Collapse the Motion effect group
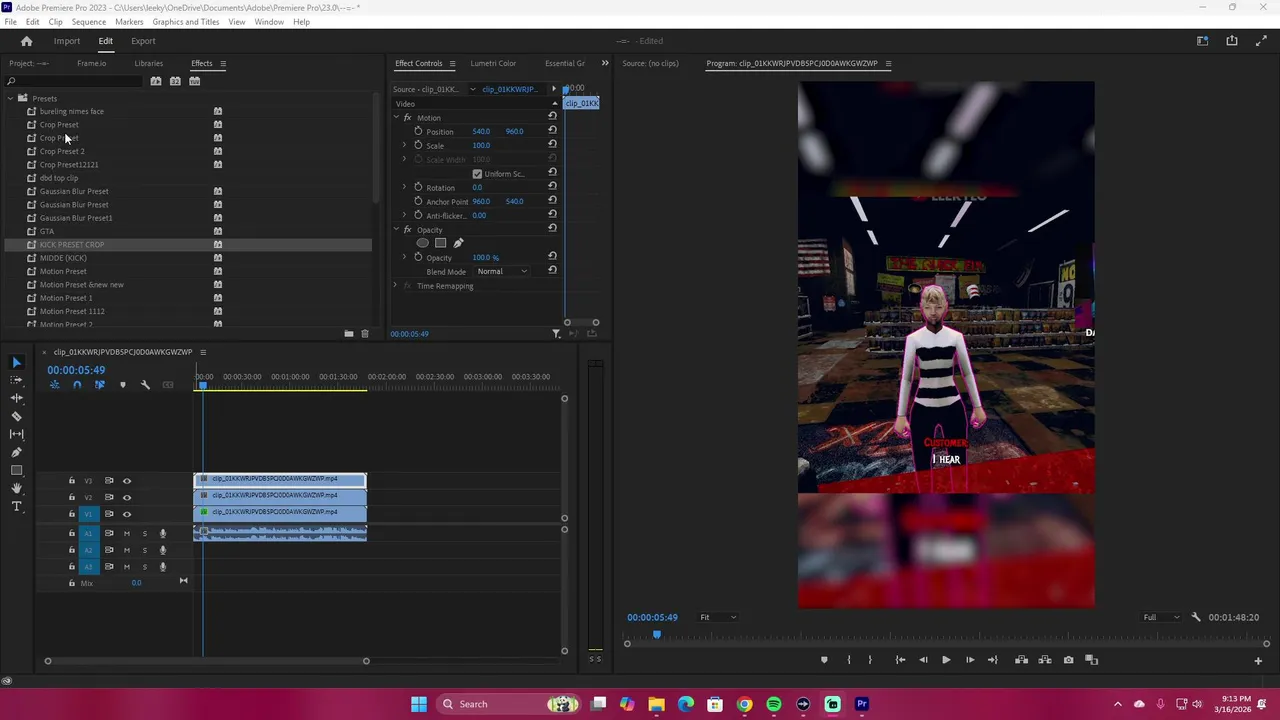The height and width of the screenshot is (720, 1280). (x=396, y=118)
